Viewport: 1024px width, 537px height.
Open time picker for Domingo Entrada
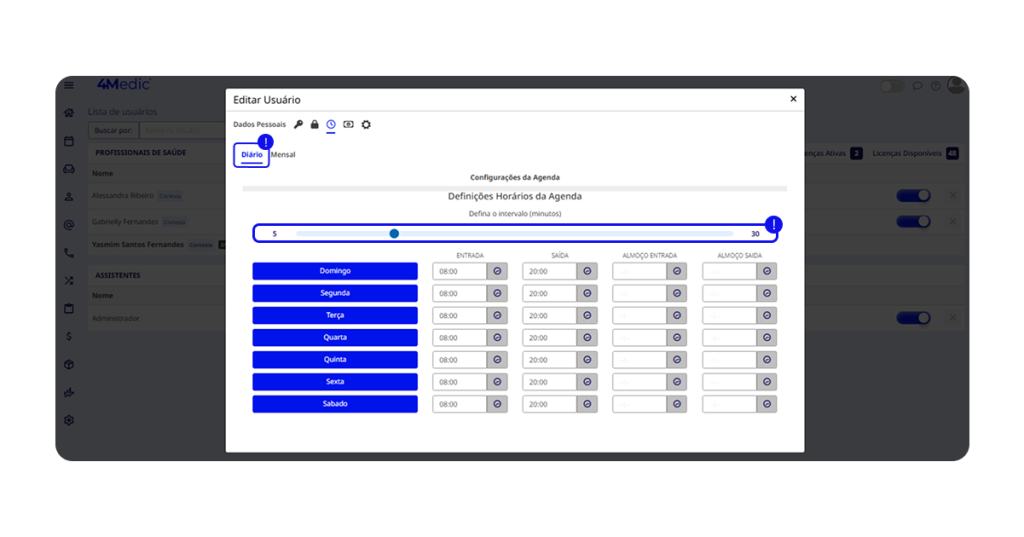click(x=497, y=271)
